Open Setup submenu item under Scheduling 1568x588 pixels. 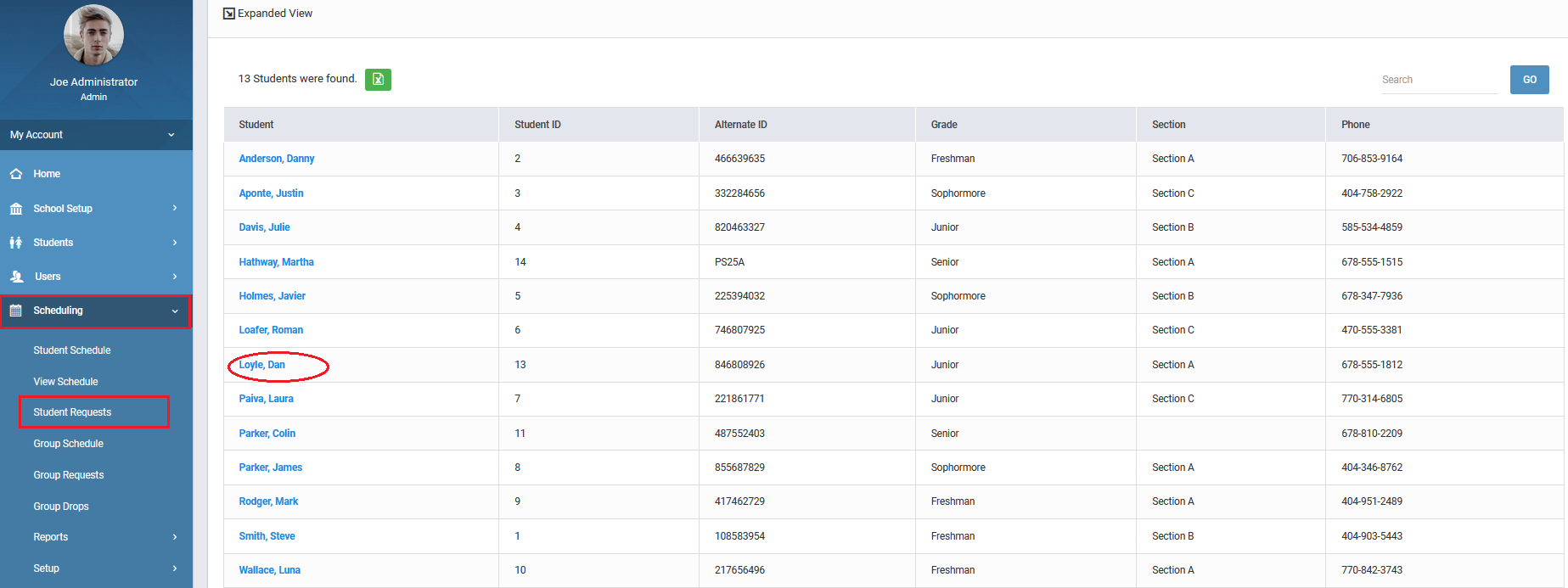(x=47, y=568)
